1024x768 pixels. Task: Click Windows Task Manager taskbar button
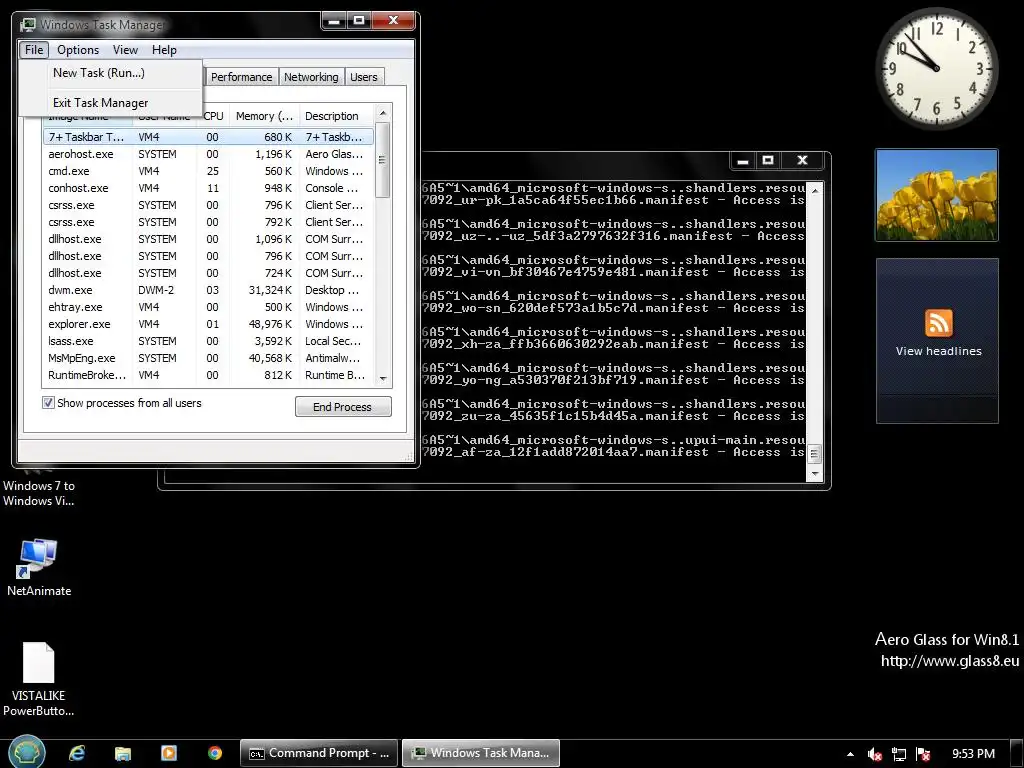click(481, 753)
